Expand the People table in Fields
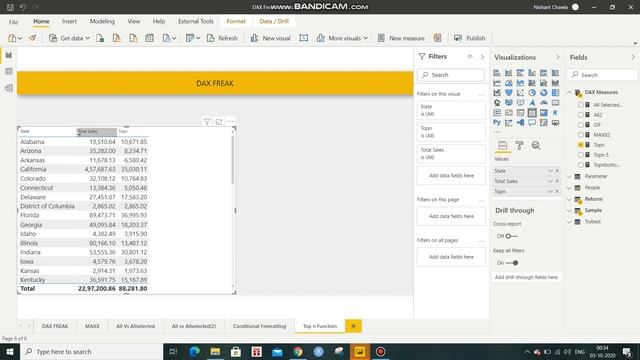Viewport: 640px width, 360px height. [x=570, y=188]
